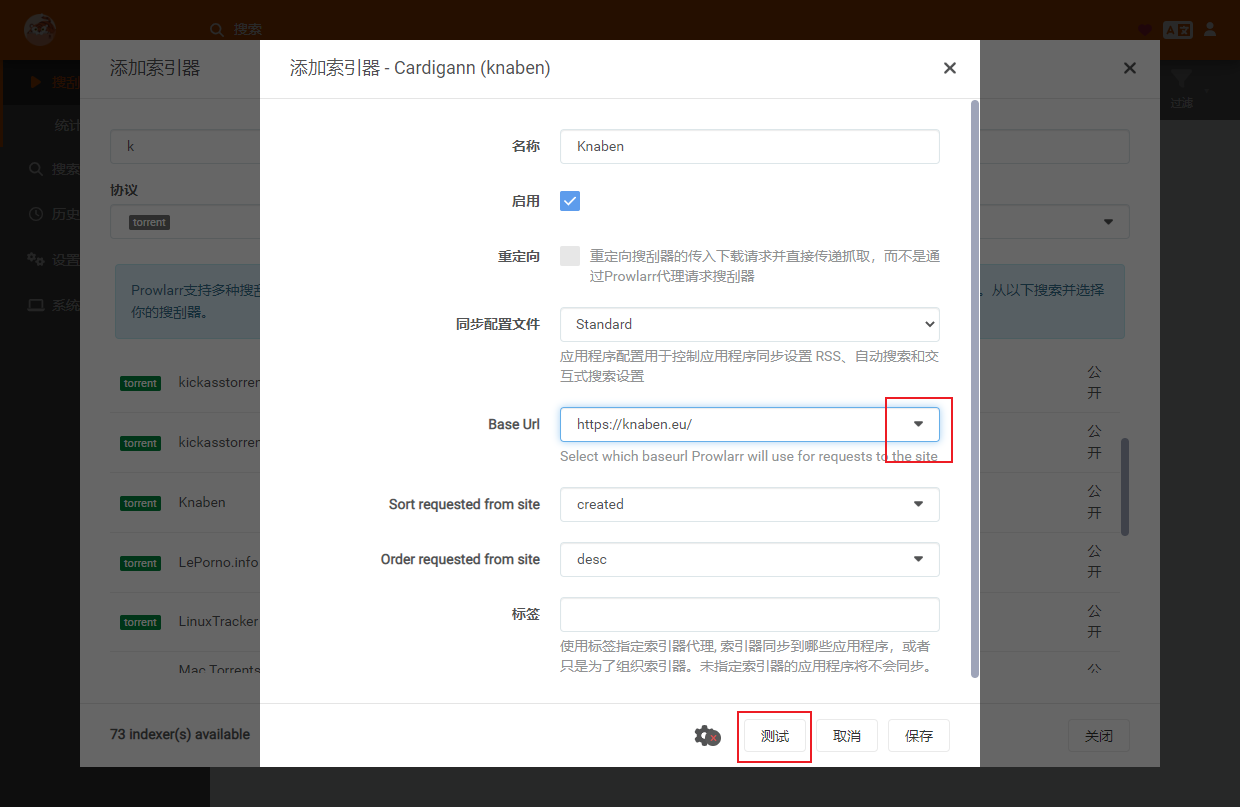Click the indexer list scrollbar

[1125, 486]
